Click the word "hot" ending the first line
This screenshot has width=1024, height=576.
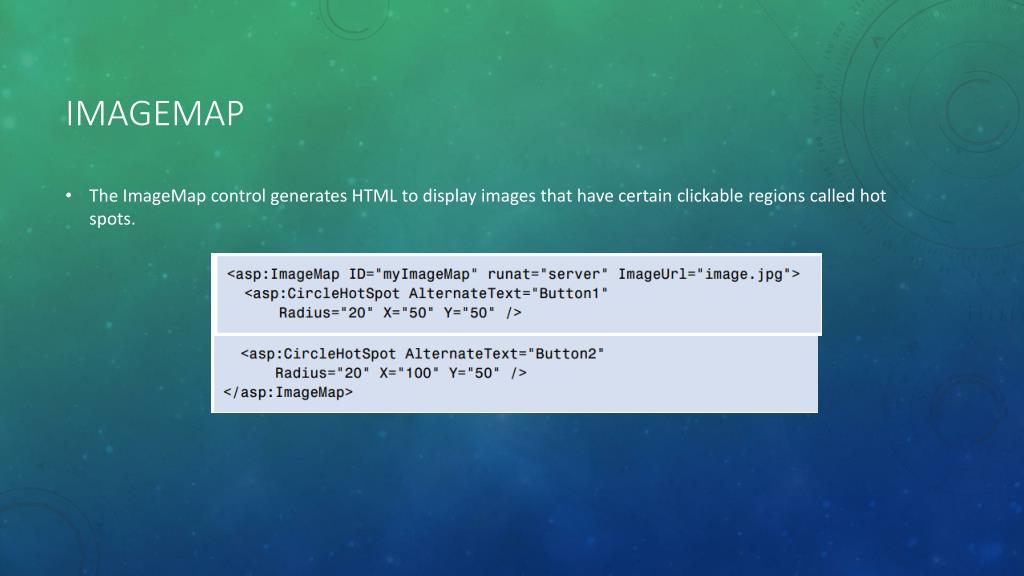point(872,196)
